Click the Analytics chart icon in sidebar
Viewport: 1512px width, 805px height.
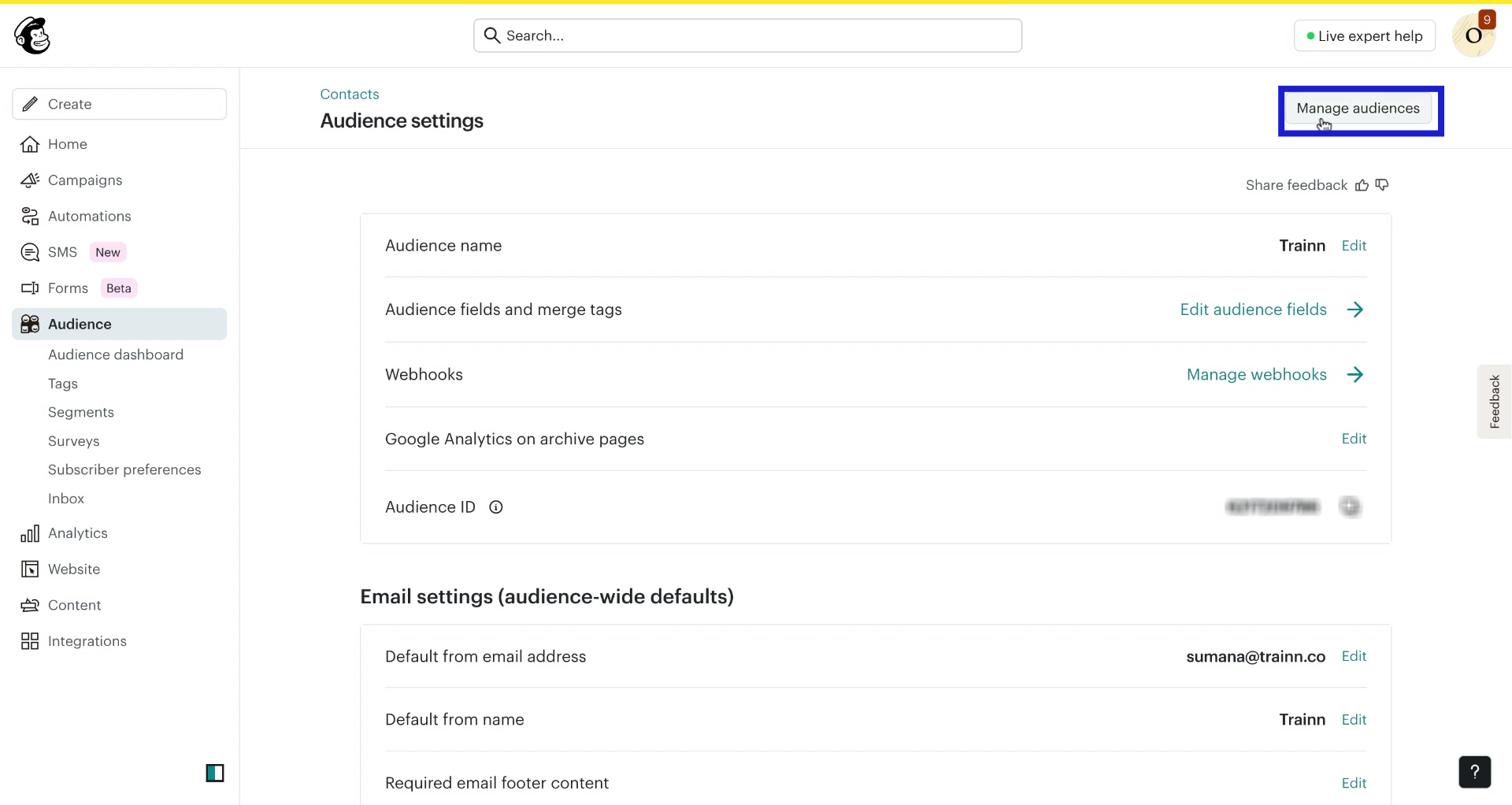pyautogui.click(x=28, y=532)
